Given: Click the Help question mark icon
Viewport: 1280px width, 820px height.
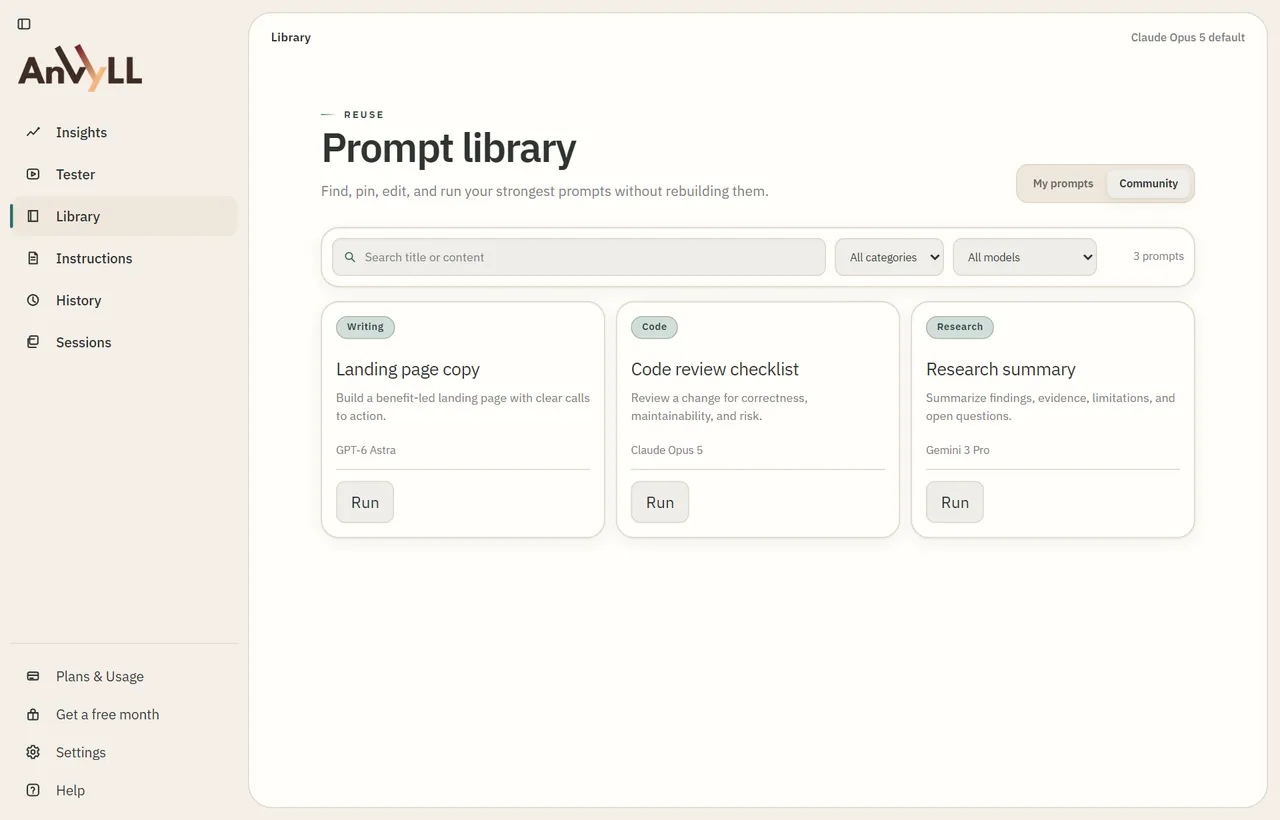Looking at the screenshot, I should pyautogui.click(x=33, y=790).
